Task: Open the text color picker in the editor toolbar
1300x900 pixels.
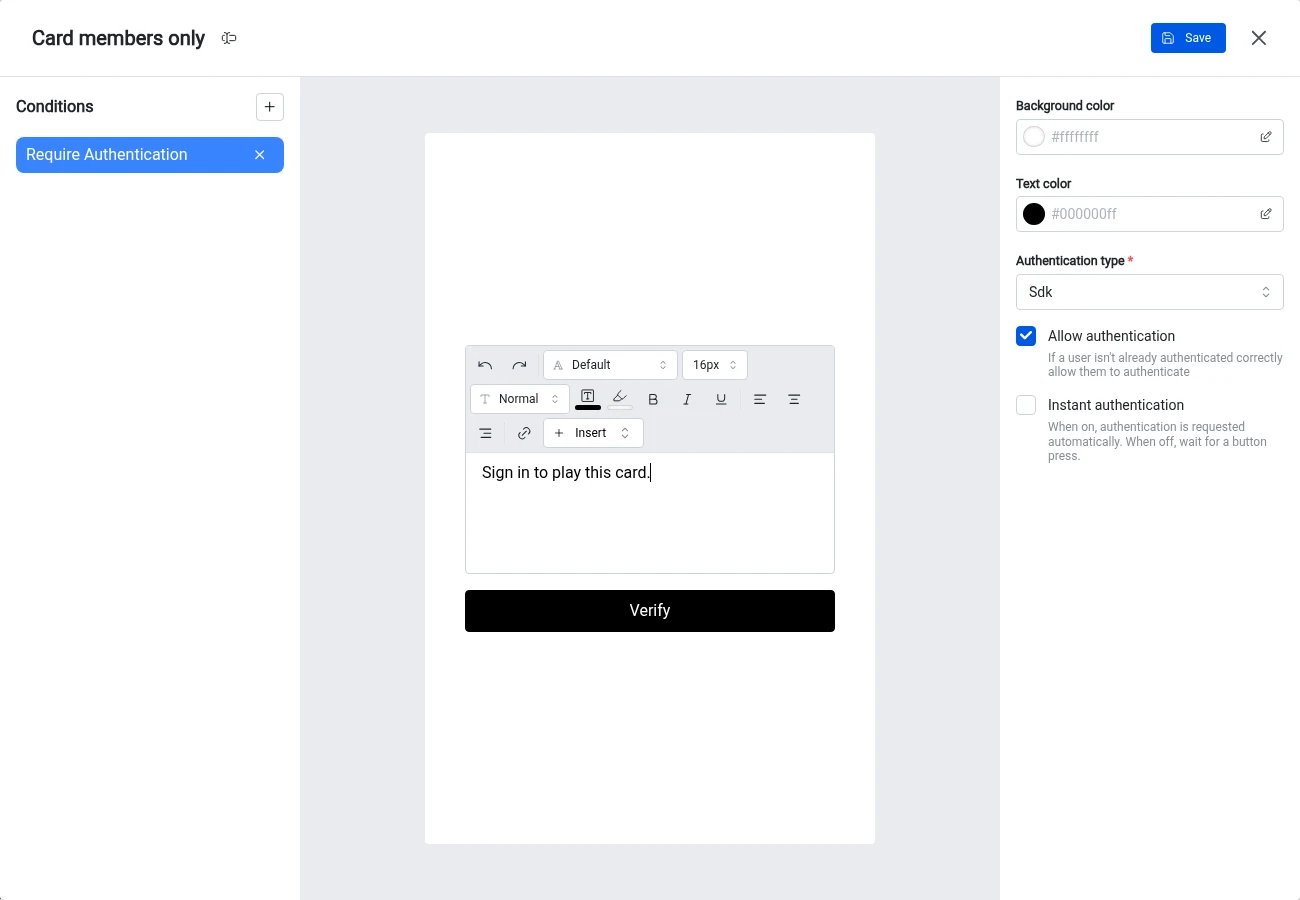Action: tap(588, 399)
